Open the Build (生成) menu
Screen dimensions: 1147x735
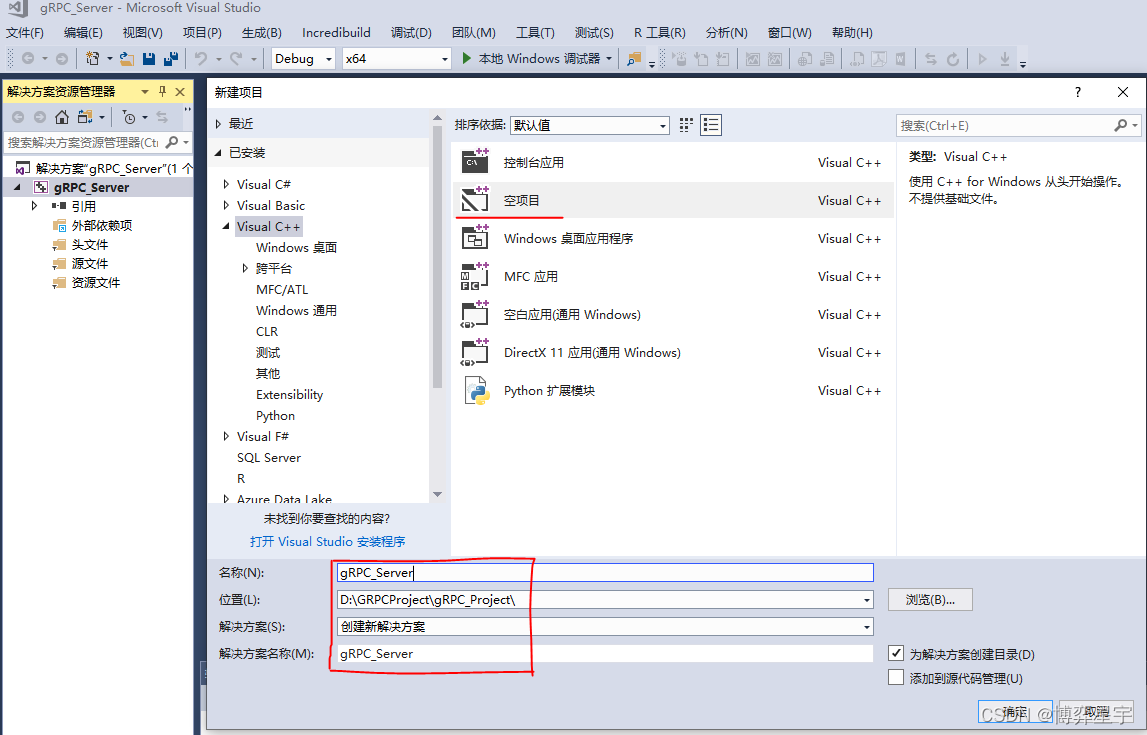[x=261, y=33]
